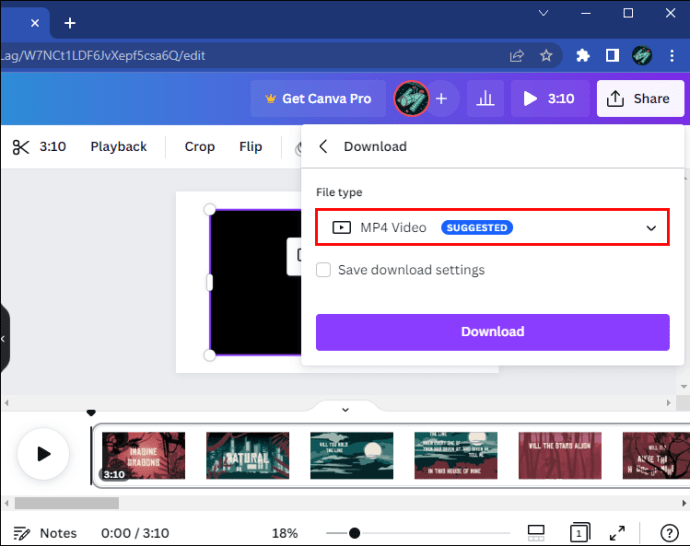
Task: Select the Crop toolbar option
Action: click(x=200, y=147)
